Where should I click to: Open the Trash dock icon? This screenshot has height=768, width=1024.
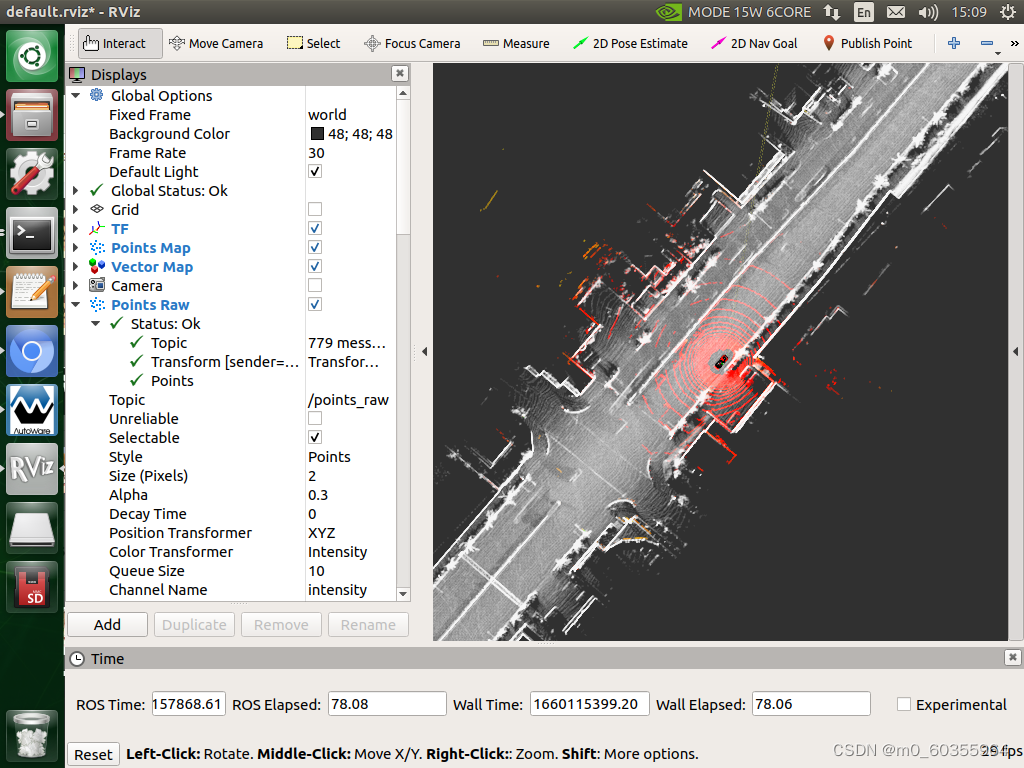point(31,737)
